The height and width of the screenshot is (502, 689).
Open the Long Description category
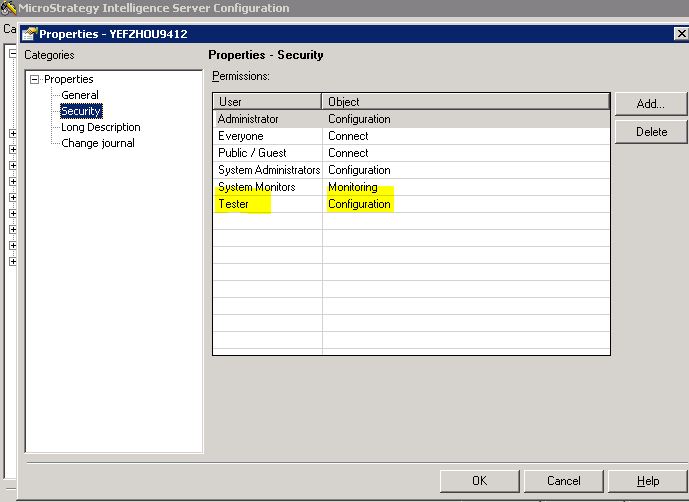coord(100,127)
